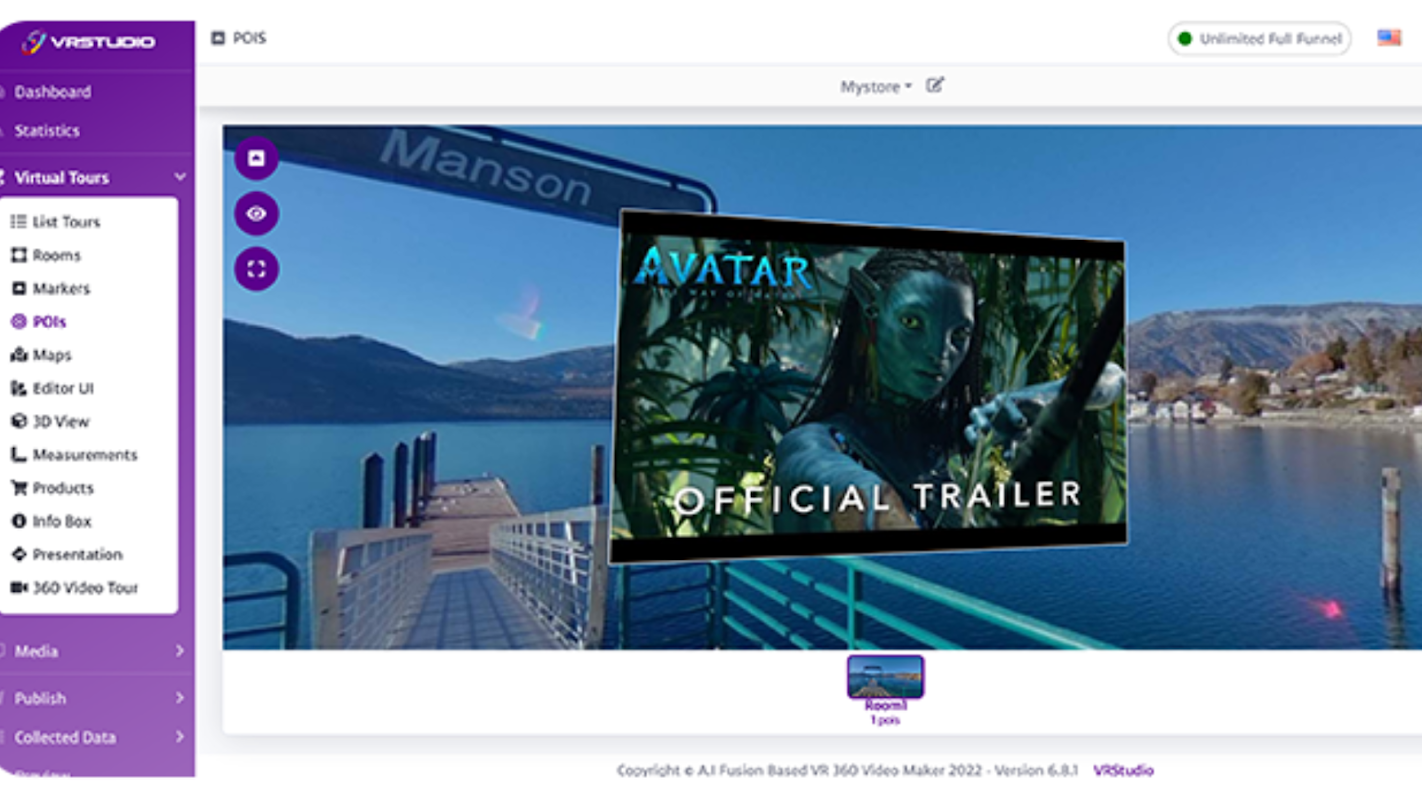
Task: Open the Editor UI label
Action: 63,388
